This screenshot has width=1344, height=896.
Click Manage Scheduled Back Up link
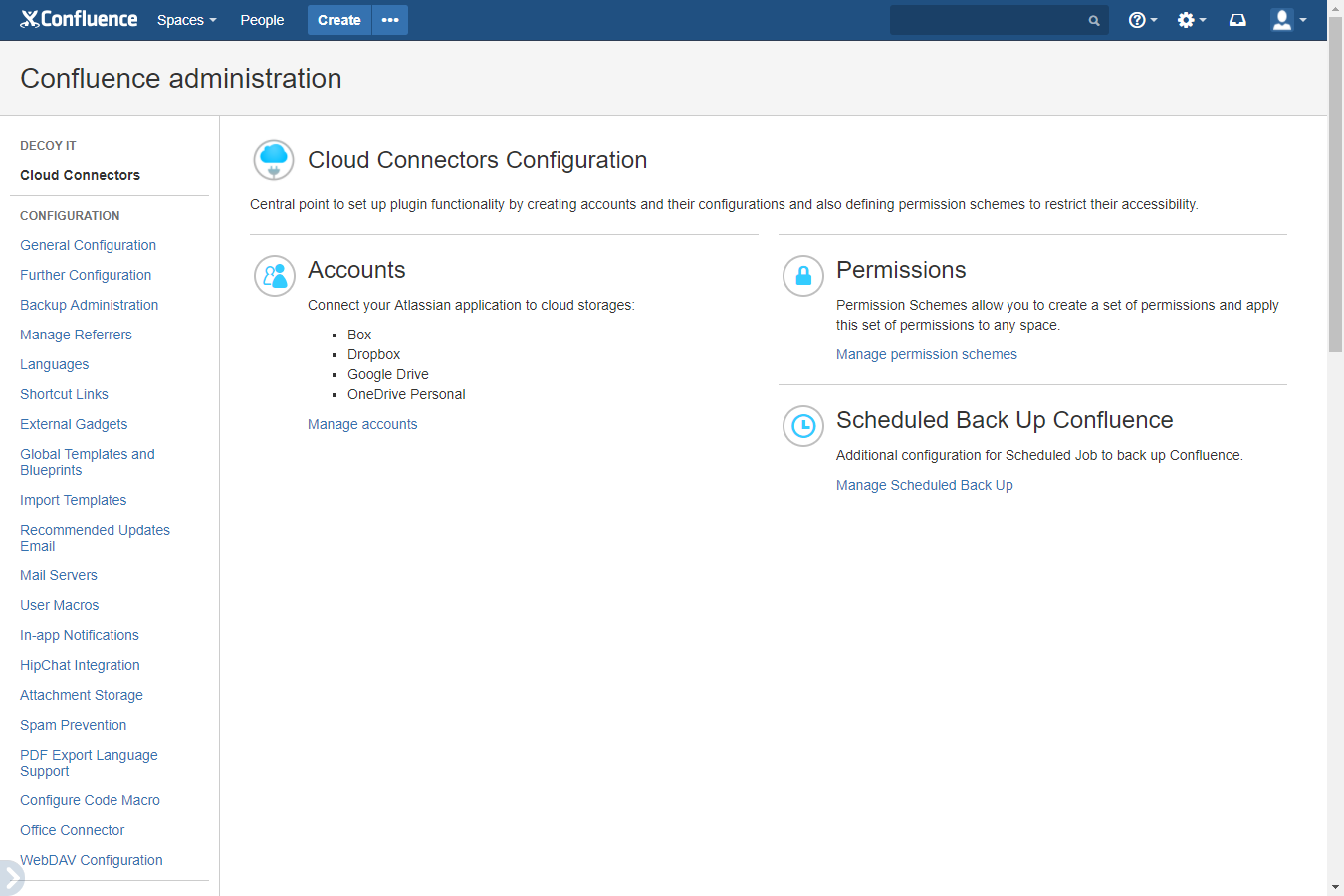click(924, 485)
